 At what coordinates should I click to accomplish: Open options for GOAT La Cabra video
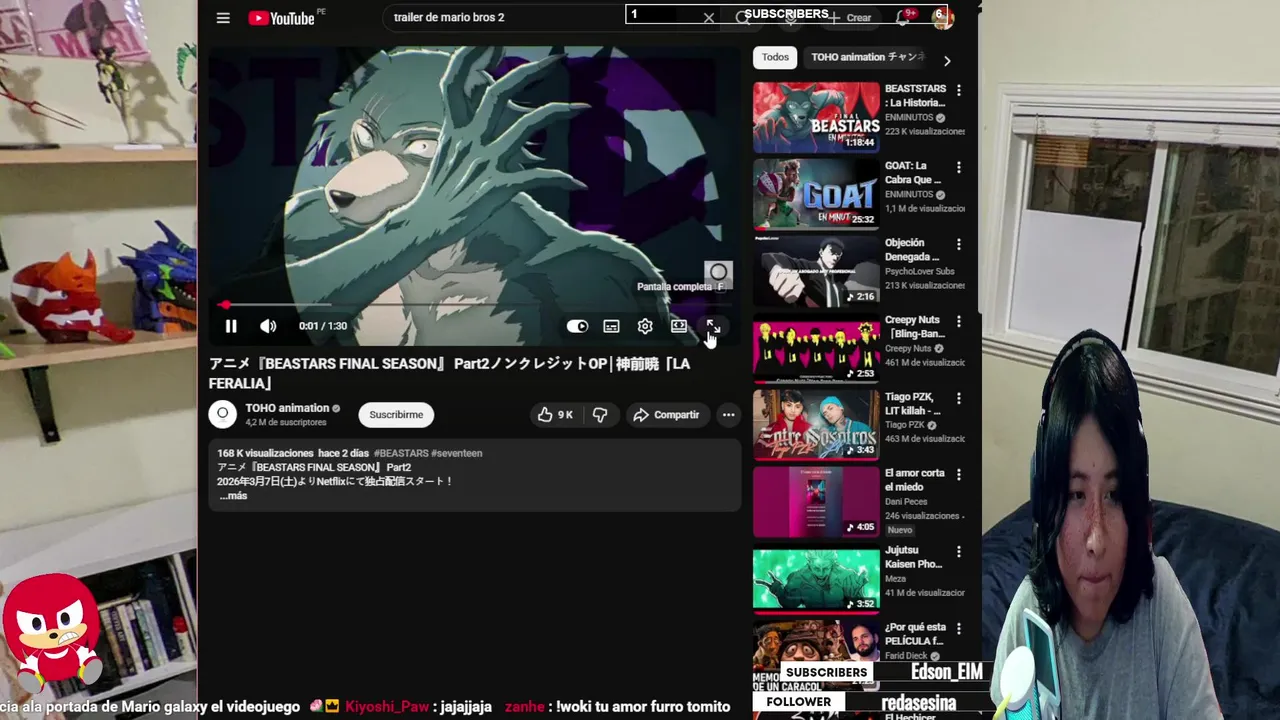(x=959, y=167)
